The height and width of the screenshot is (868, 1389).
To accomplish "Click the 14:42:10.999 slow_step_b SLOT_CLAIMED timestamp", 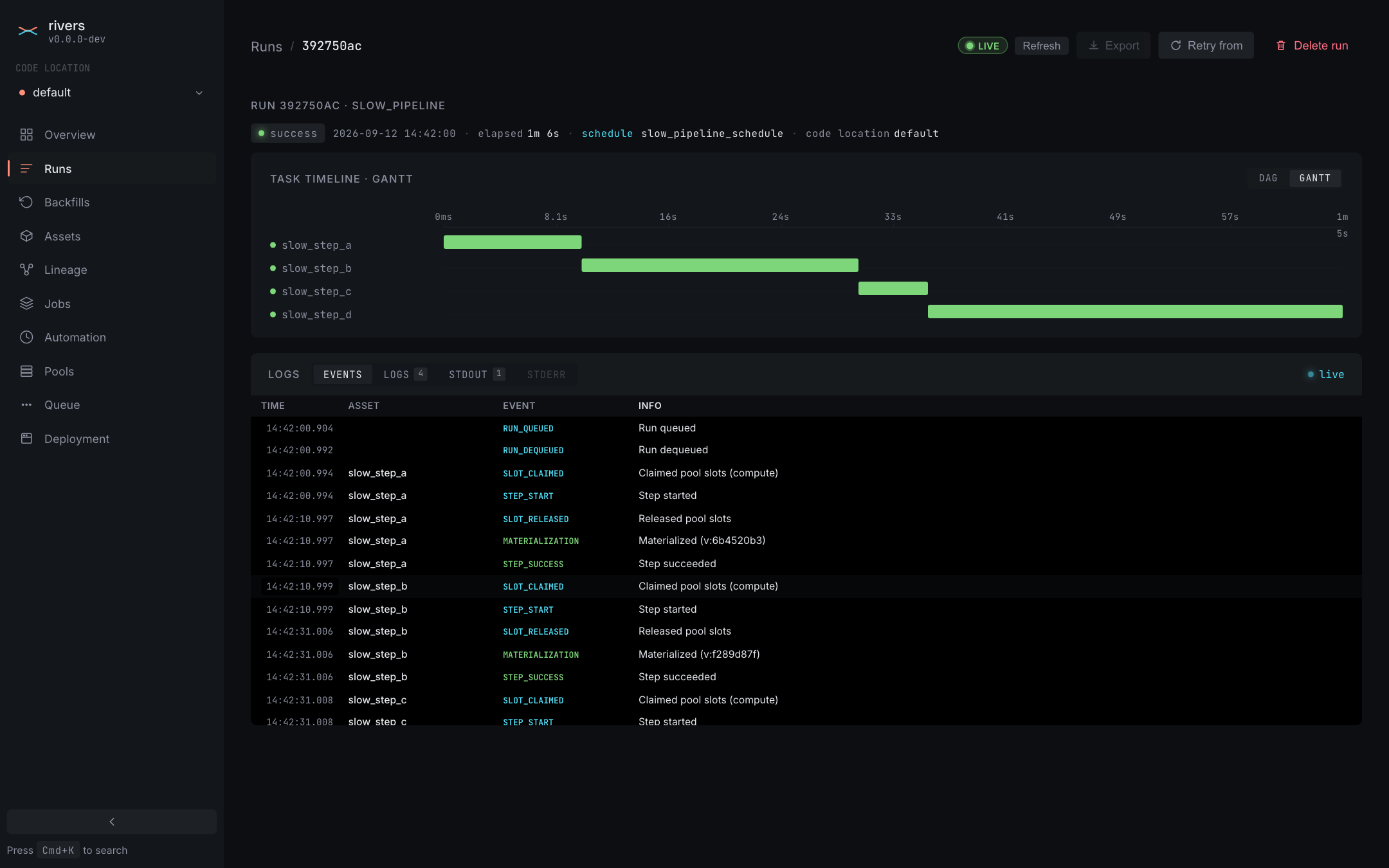I will (300, 586).
